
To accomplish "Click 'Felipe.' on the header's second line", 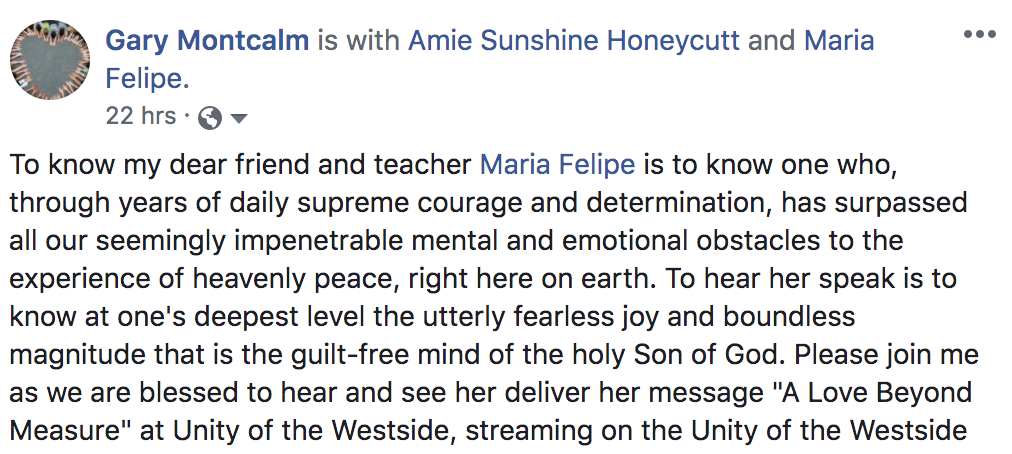I will 147,79.
